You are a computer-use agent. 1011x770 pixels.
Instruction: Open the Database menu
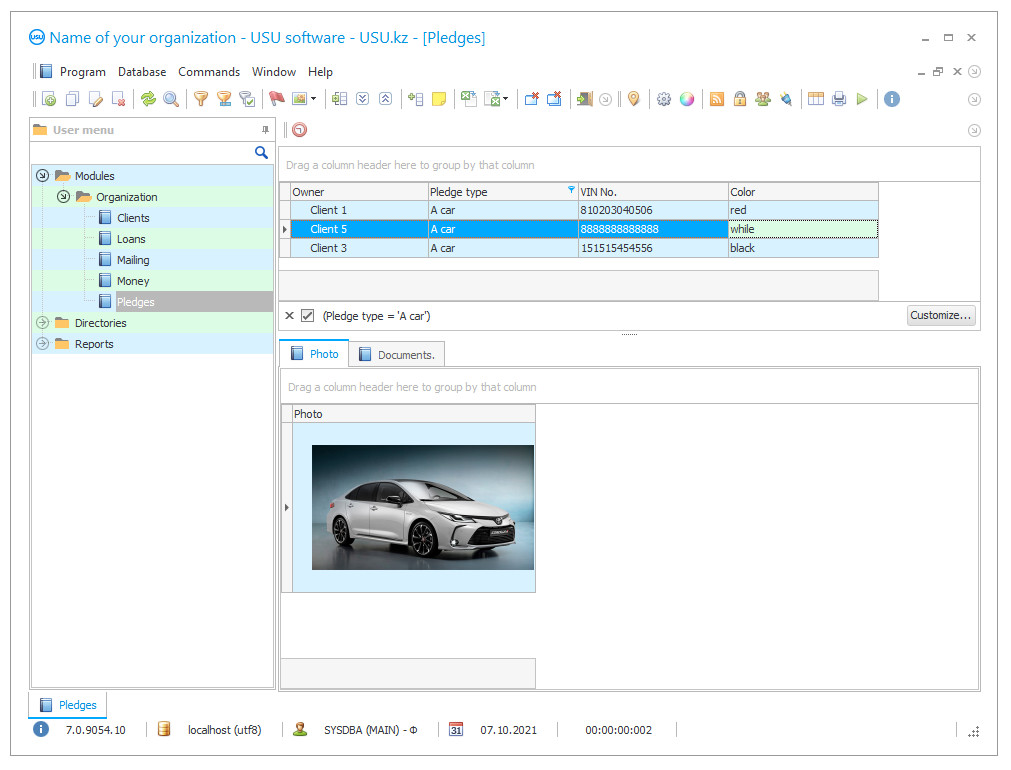click(142, 72)
